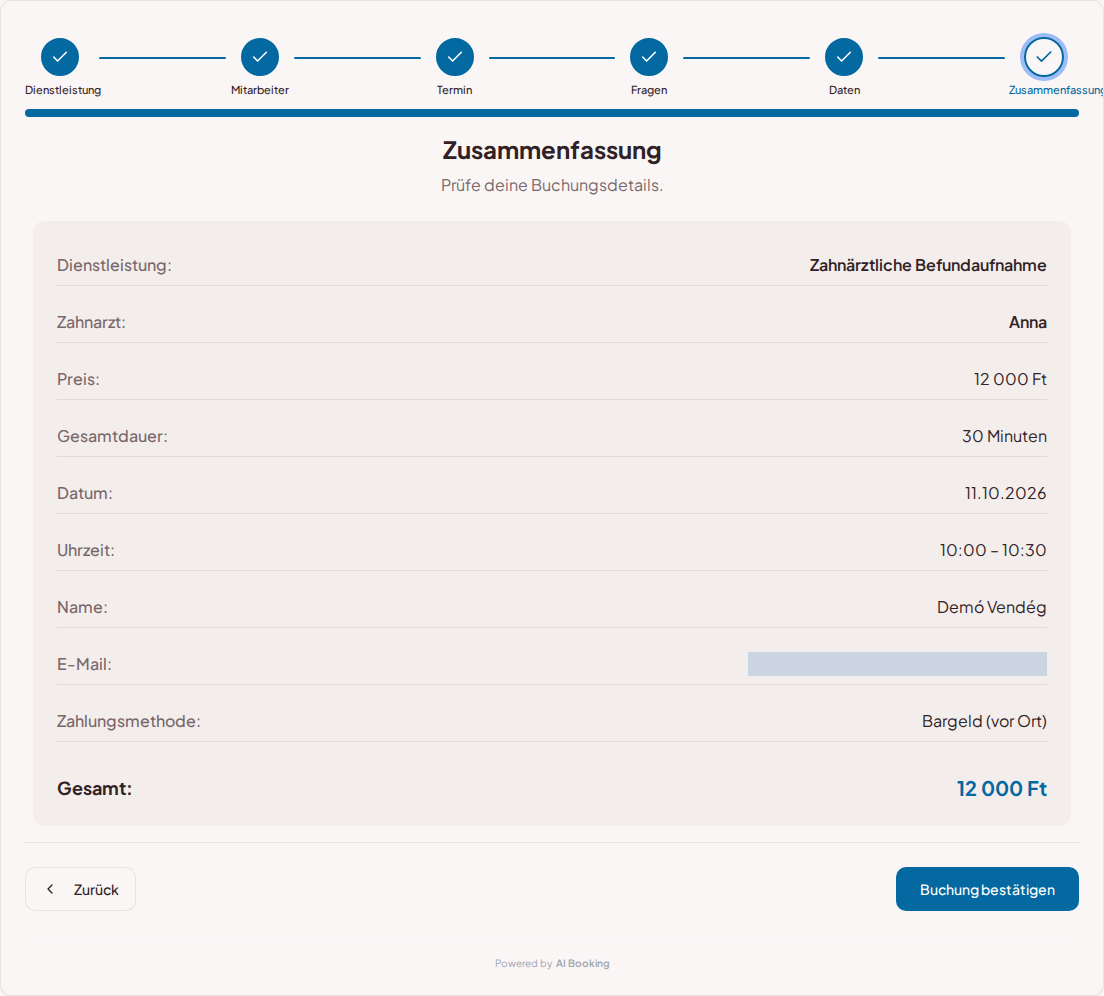The width and height of the screenshot is (1104, 996).
Task: Go back with the Zurück button
Action: point(80,889)
